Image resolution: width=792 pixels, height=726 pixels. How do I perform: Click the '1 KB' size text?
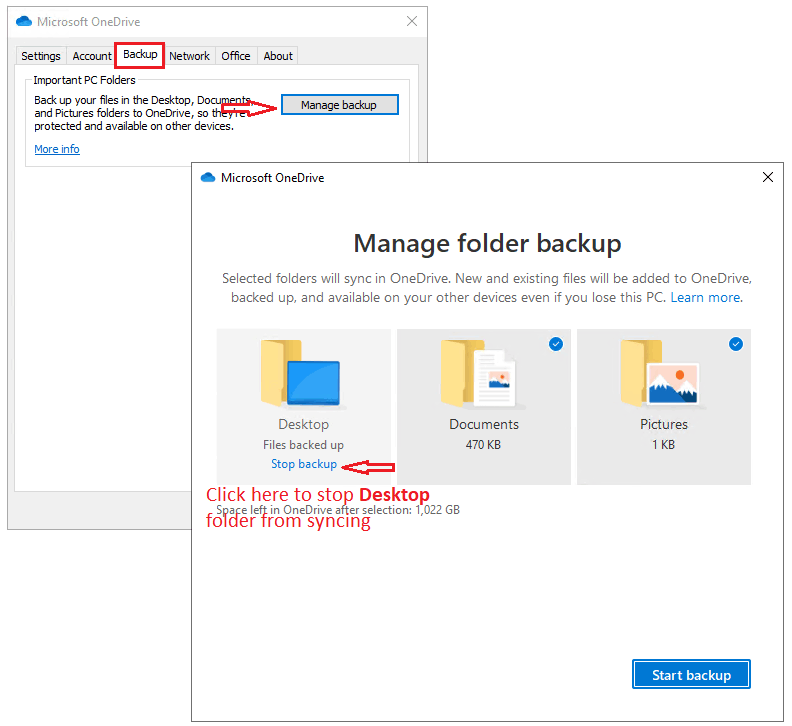(663, 445)
